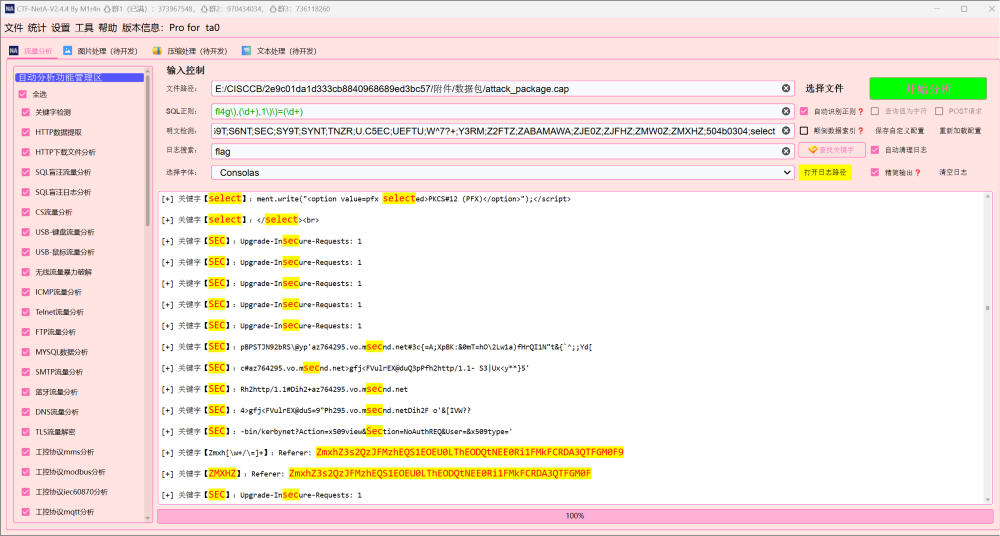Viewport: 1000px width, 536px height.
Task: Toggle USB-鼠标流量分析 checkbox
Action: [26, 252]
